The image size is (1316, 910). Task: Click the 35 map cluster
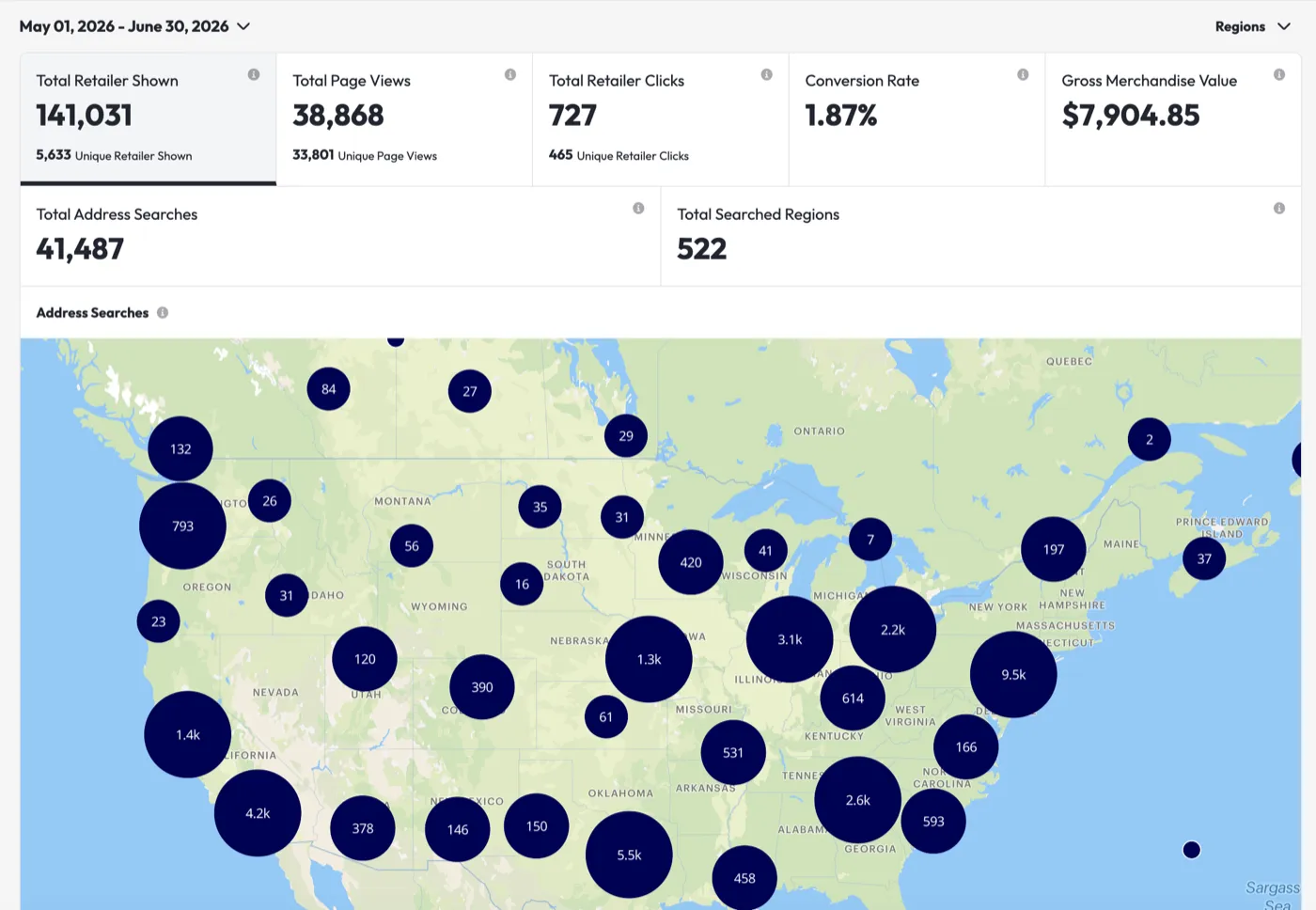click(540, 507)
